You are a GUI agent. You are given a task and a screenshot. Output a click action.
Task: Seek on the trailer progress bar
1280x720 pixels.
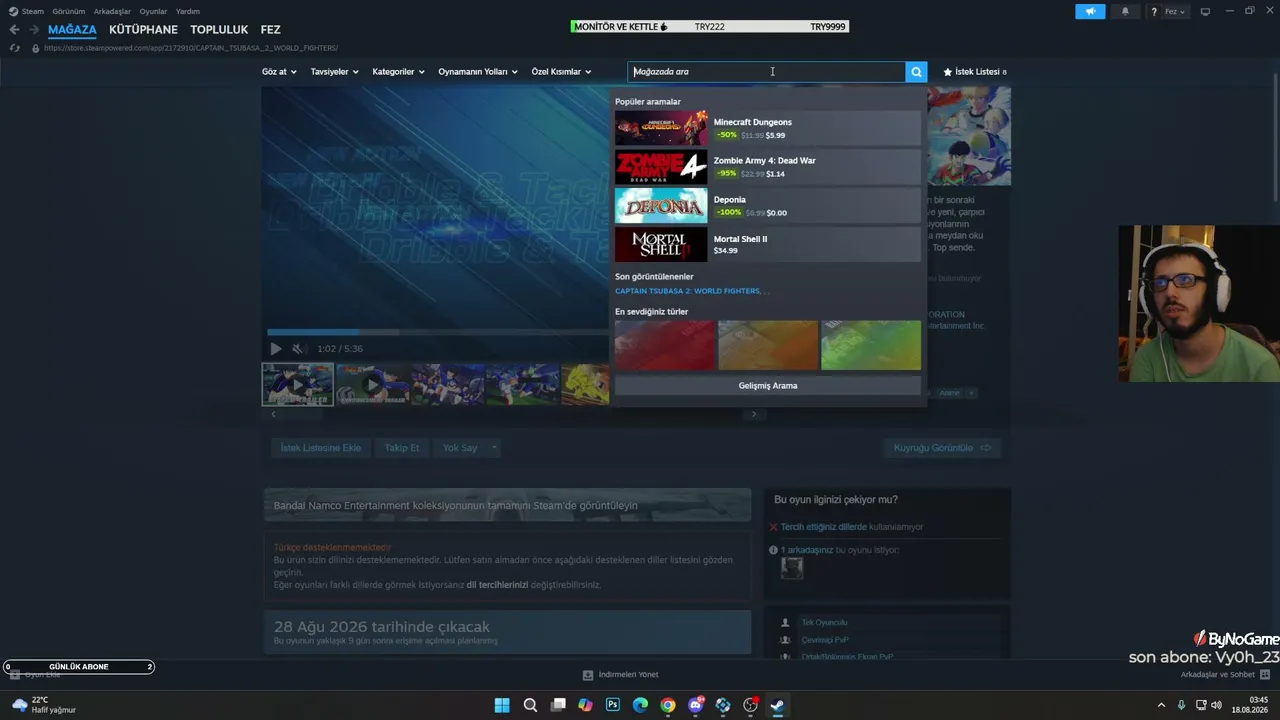437,332
